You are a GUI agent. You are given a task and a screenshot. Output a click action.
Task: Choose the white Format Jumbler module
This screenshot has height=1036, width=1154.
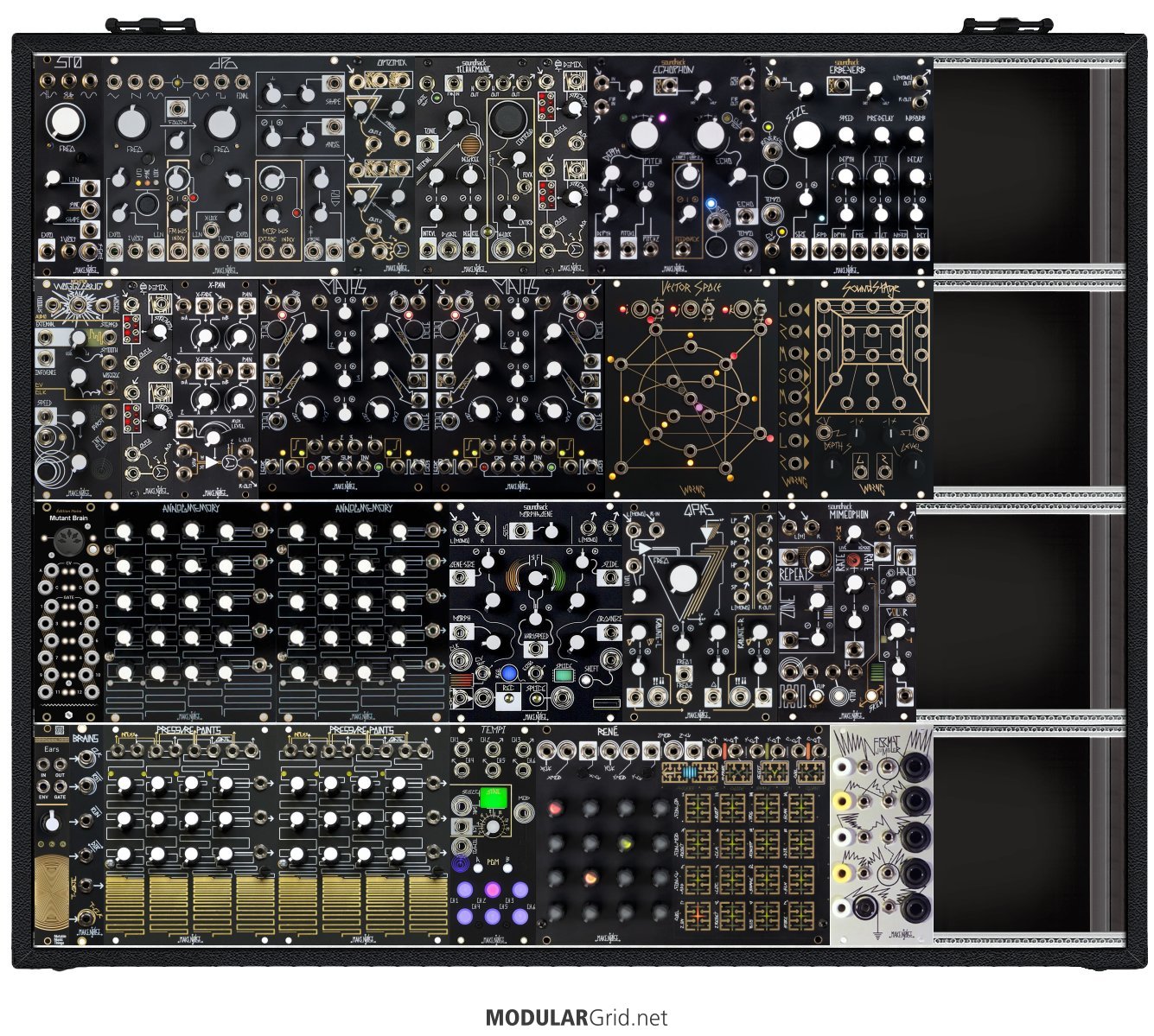click(882, 836)
